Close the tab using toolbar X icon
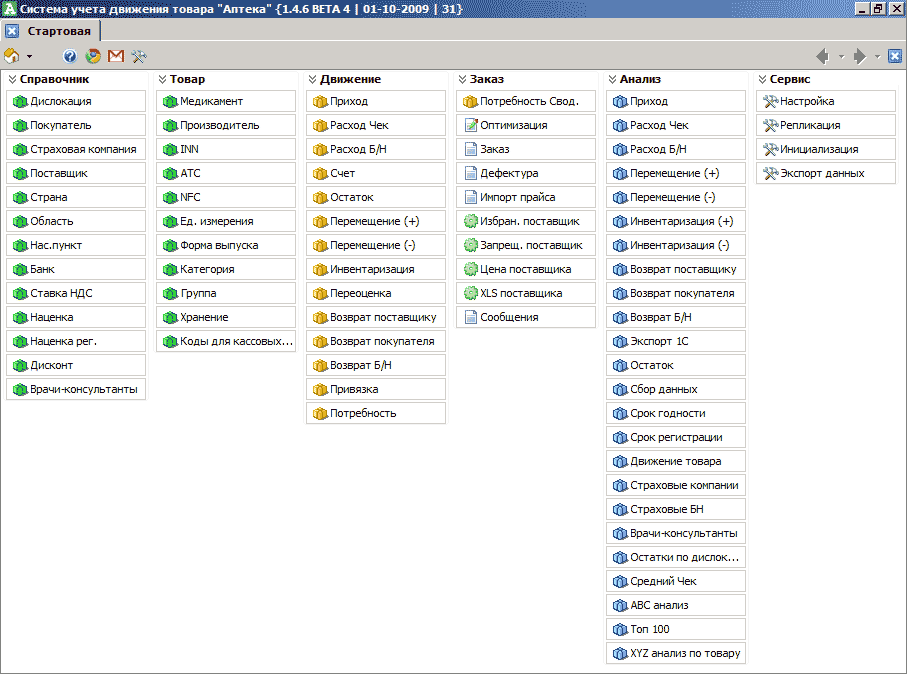This screenshot has width=907, height=674. pos(894,56)
